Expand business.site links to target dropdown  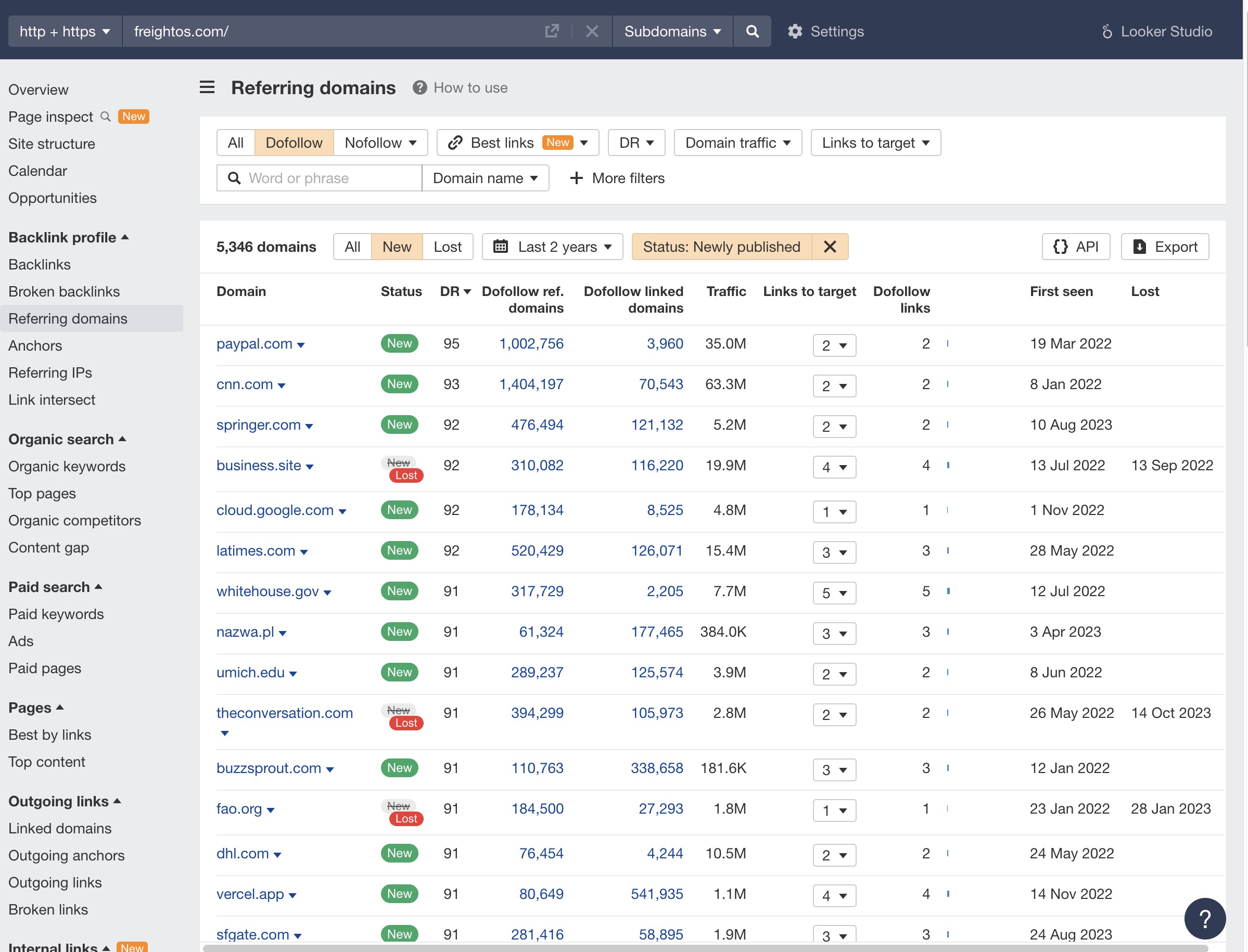tap(834, 467)
